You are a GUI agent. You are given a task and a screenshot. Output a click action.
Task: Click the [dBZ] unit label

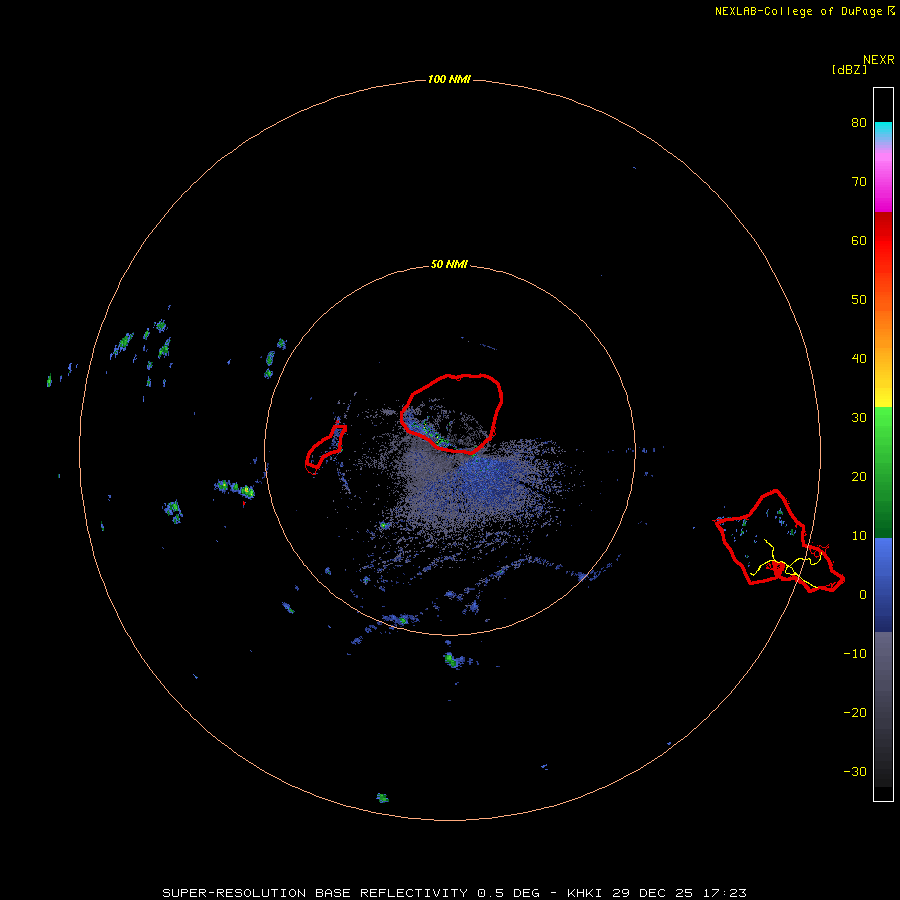(x=849, y=70)
